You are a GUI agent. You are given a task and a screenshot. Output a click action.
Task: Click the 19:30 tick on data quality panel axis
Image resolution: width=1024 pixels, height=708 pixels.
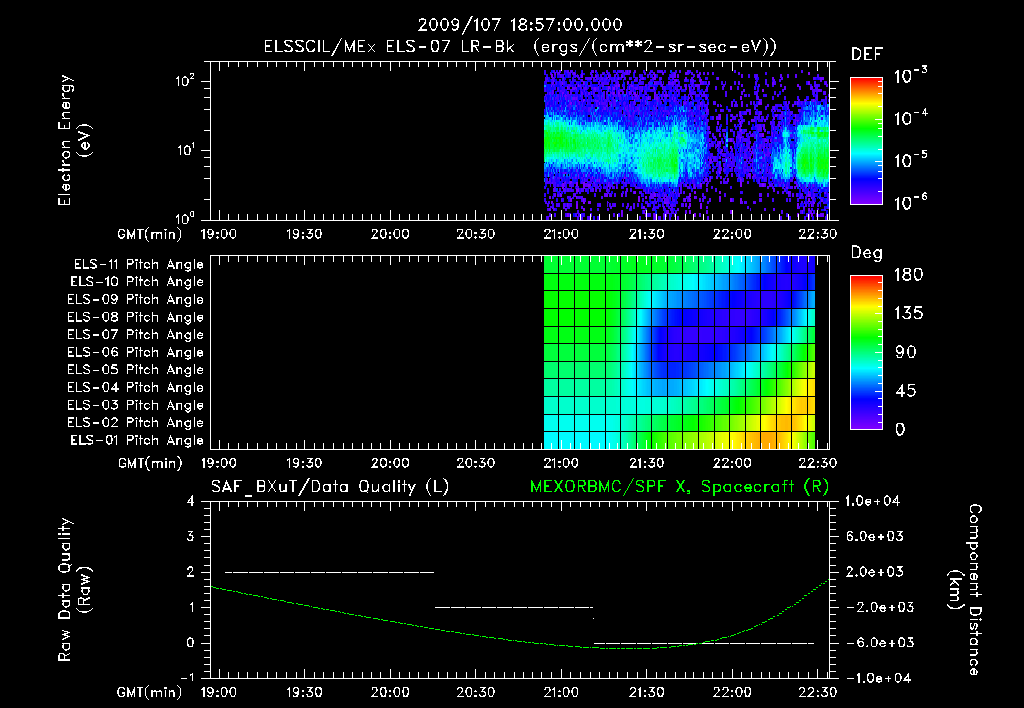(x=304, y=692)
